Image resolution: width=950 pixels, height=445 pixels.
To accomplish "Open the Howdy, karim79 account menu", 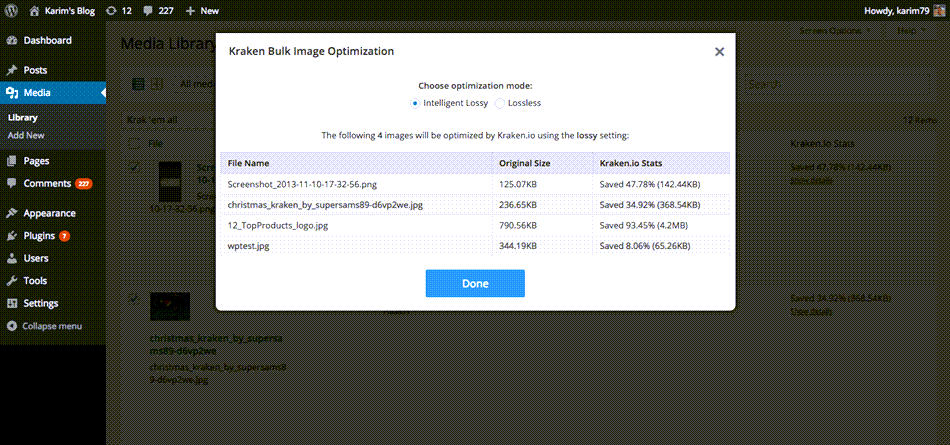I will pyautogui.click(x=906, y=10).
